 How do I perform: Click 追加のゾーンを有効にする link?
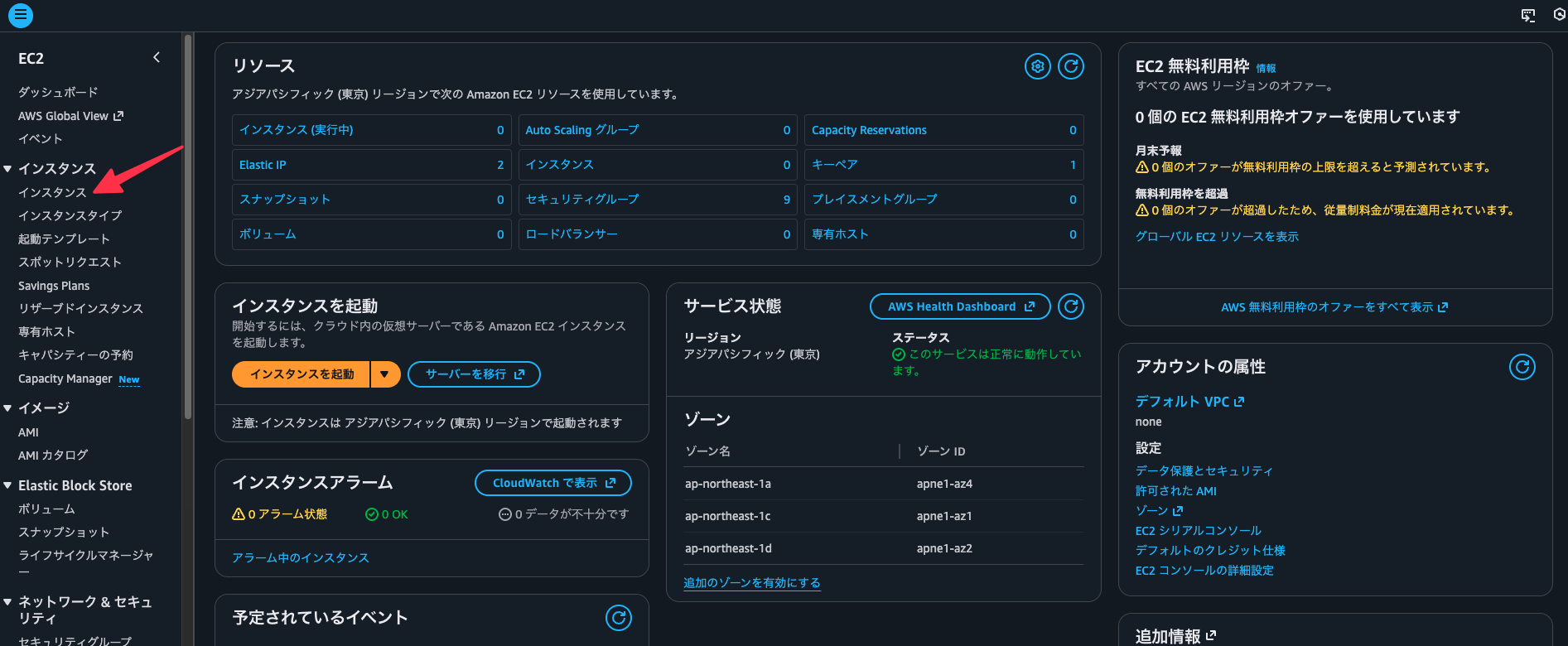click(751, 583)
